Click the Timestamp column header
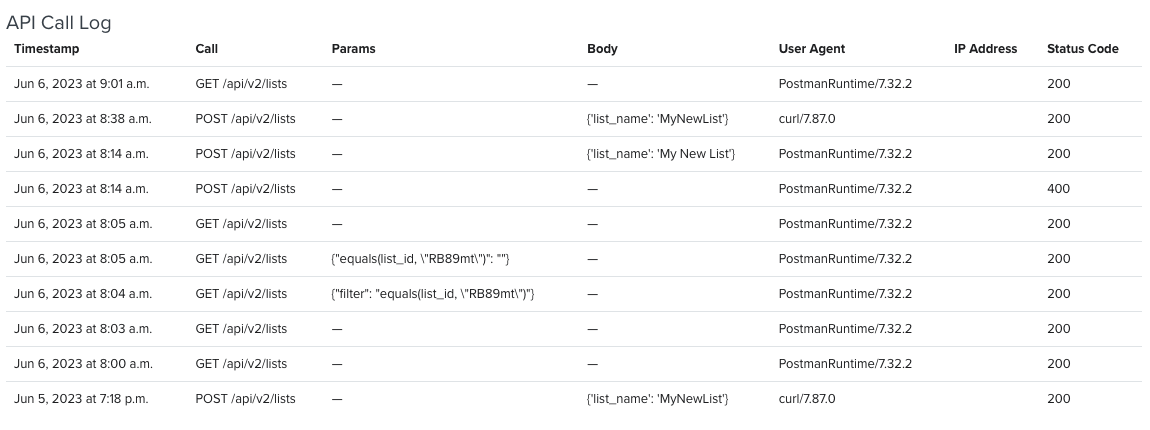The height and width of the screenshot is (430, 1150). click(x=46, y=49)
